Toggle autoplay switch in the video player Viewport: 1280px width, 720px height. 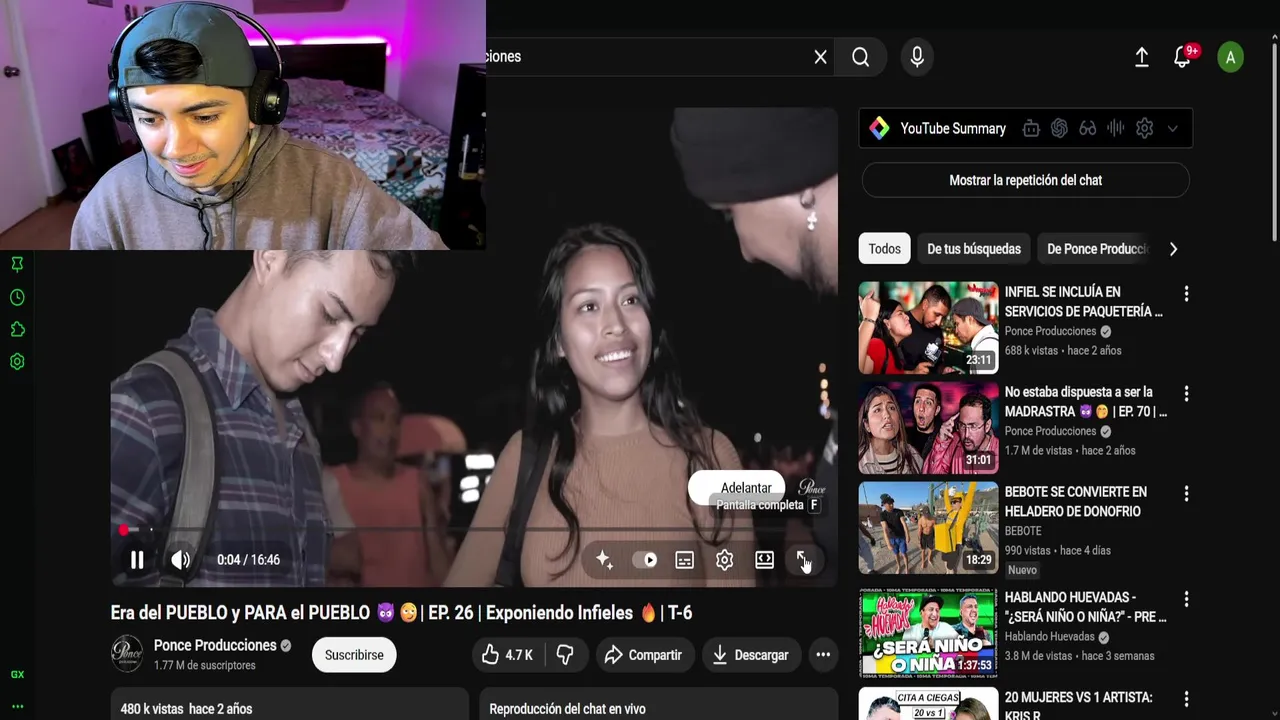click(x=645, y=560)
